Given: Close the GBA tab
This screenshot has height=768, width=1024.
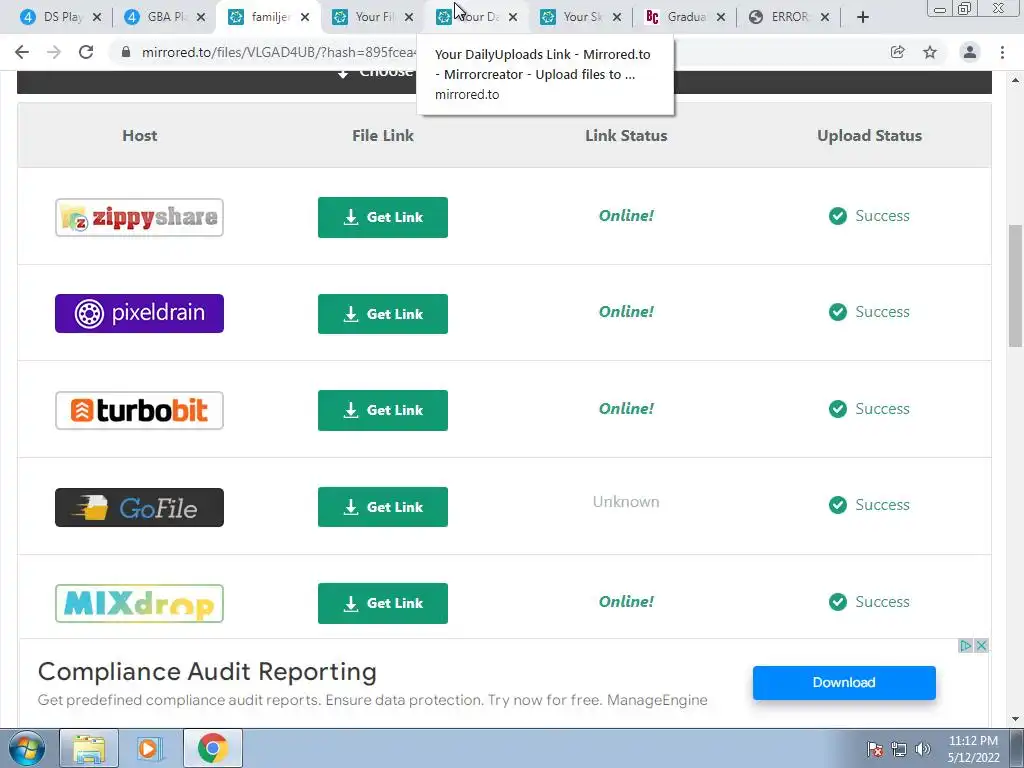Looking at the screenshot, I should 201,18.
